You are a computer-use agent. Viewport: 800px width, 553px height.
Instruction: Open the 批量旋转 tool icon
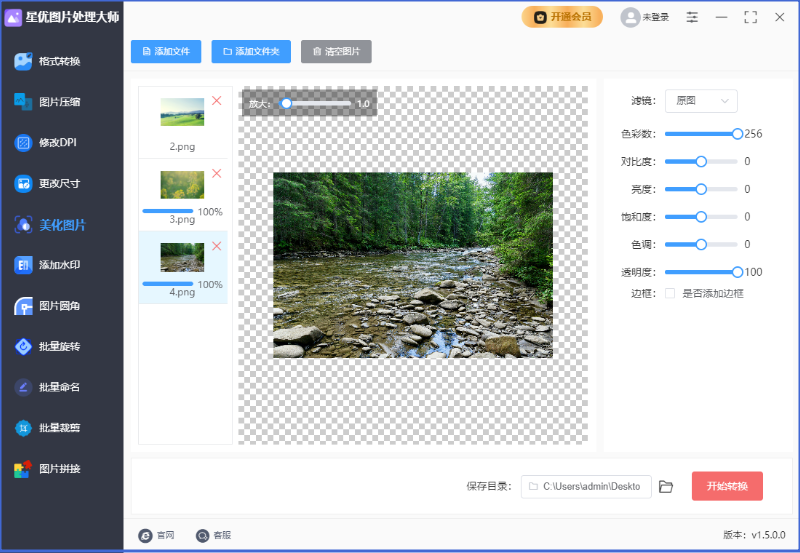23,346
